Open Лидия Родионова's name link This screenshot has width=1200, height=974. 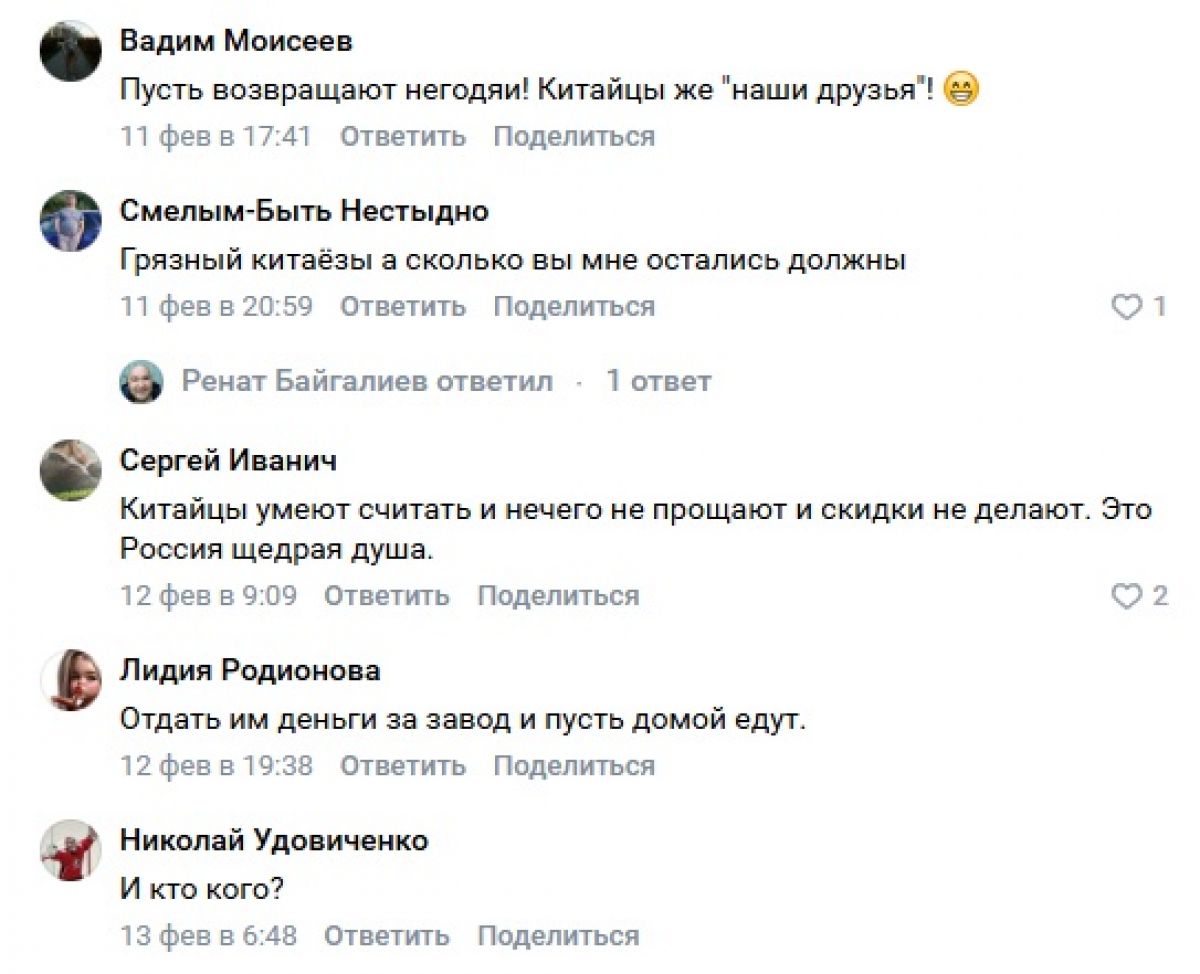[250, 670]
